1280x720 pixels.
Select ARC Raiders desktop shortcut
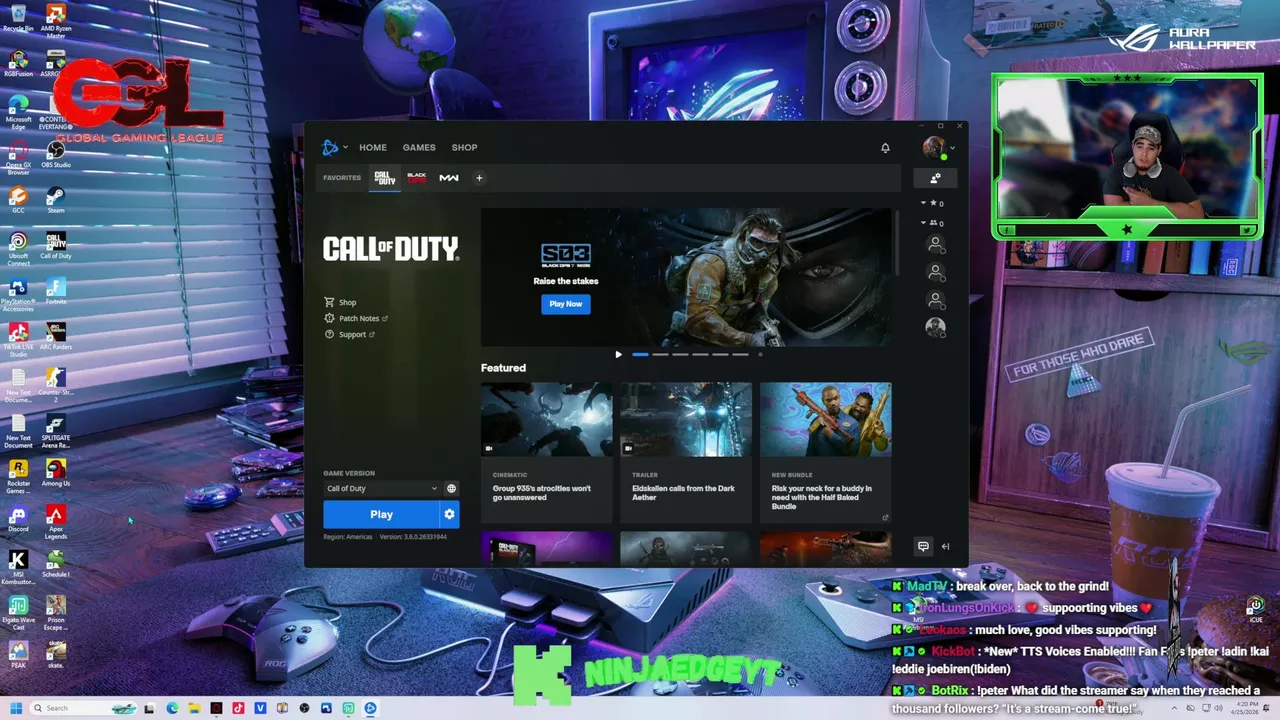(56, 337)
